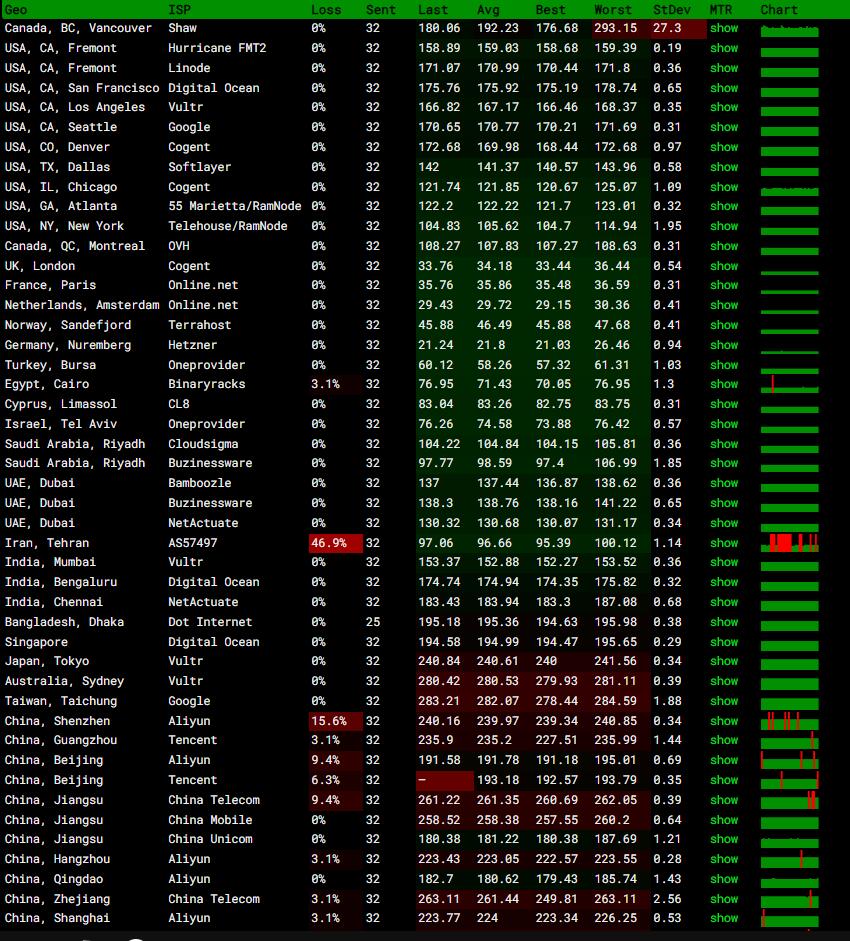Click 21.24 last value for Hetzner
Image resolution: width=850 pixels, height=941 pixels.
tap(436, 345)
